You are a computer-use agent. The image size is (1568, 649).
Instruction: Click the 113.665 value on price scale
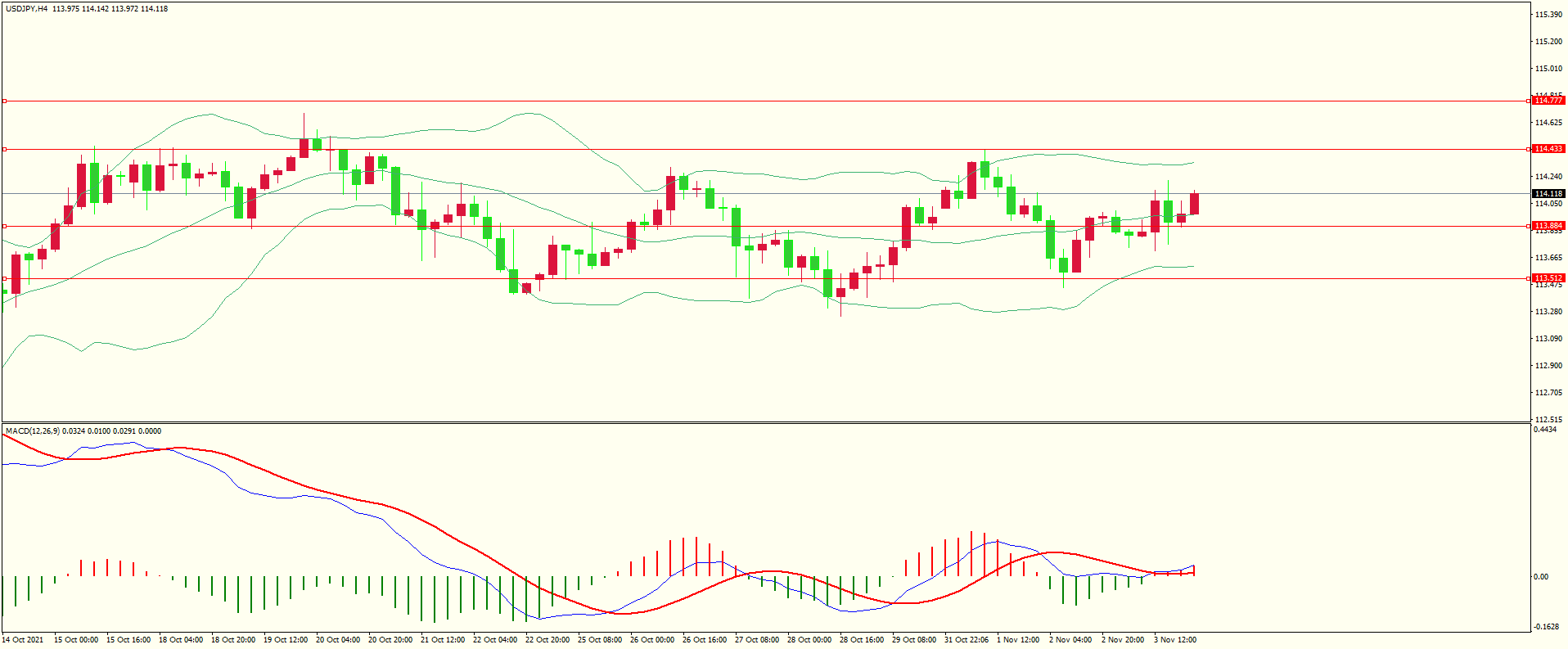pyautogui.click(x=1548, y=258)
